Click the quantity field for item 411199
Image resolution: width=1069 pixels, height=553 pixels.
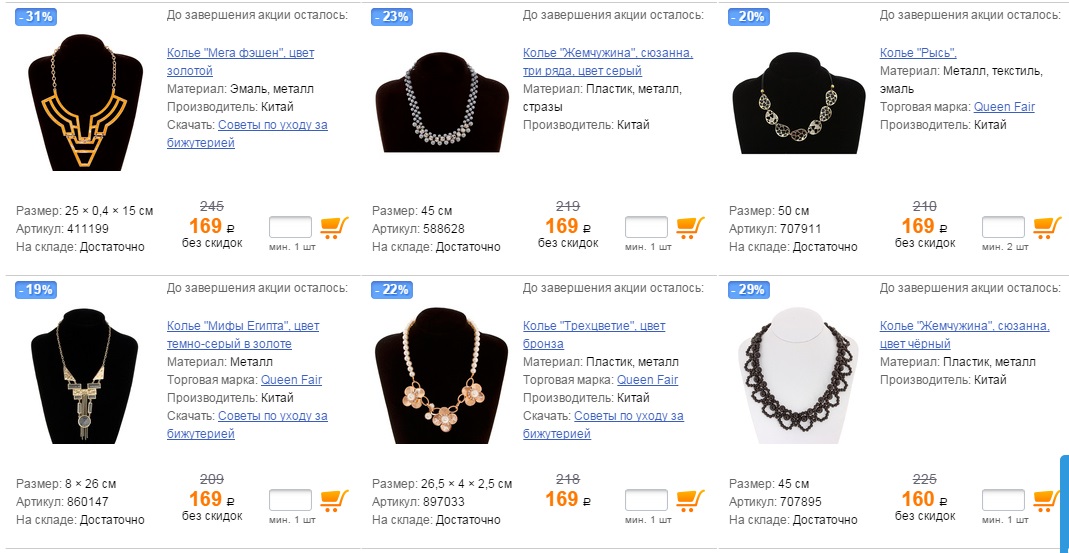290,227
